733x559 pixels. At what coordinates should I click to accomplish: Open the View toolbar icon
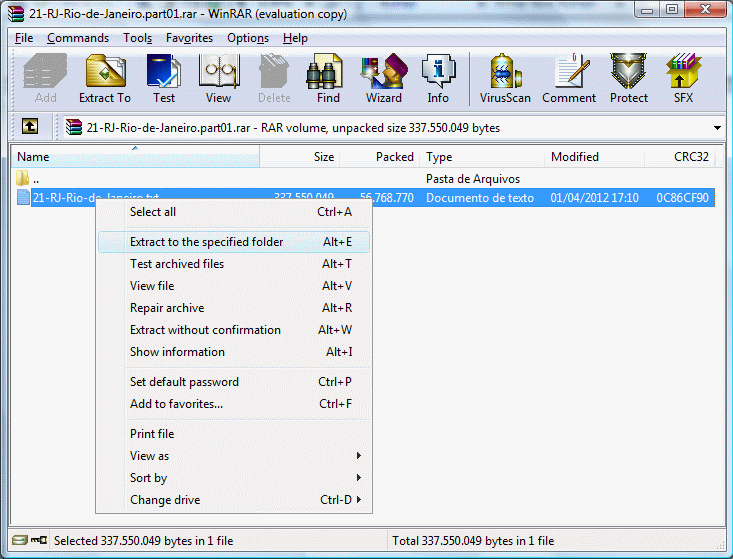218,79
